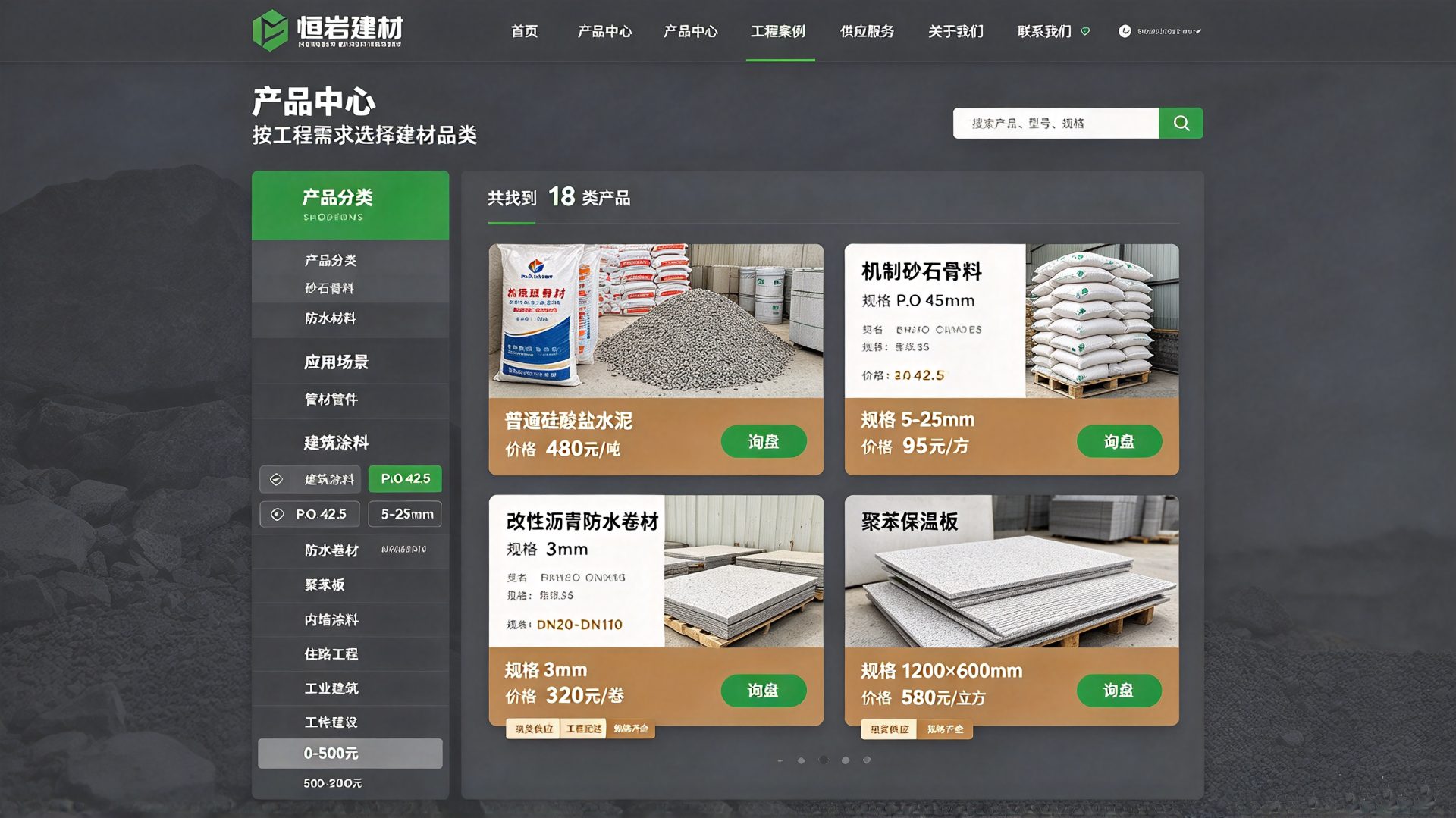Select 防水卷材 sidebar item
Screen dimensions: 1456x818
[331, 550]
